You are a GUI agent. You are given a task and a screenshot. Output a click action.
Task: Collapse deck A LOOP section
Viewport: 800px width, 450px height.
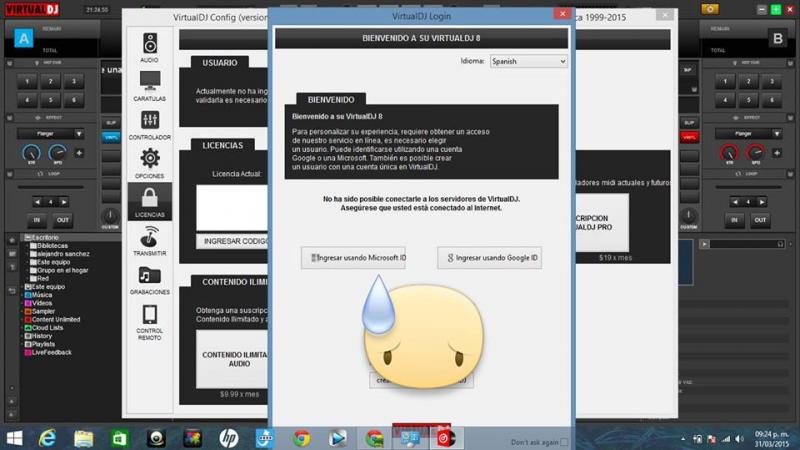[9, 174]
